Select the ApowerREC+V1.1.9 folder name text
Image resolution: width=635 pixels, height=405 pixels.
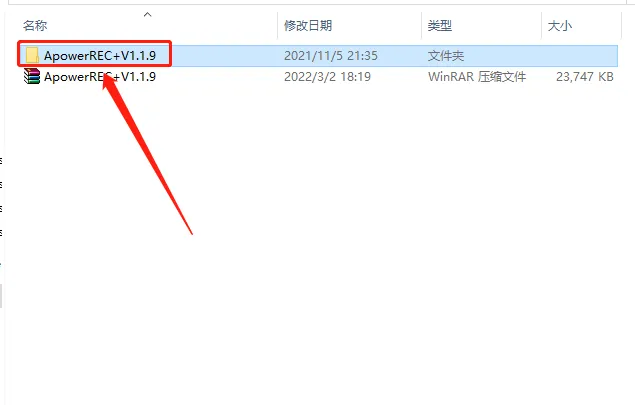[x=100, y=55]
